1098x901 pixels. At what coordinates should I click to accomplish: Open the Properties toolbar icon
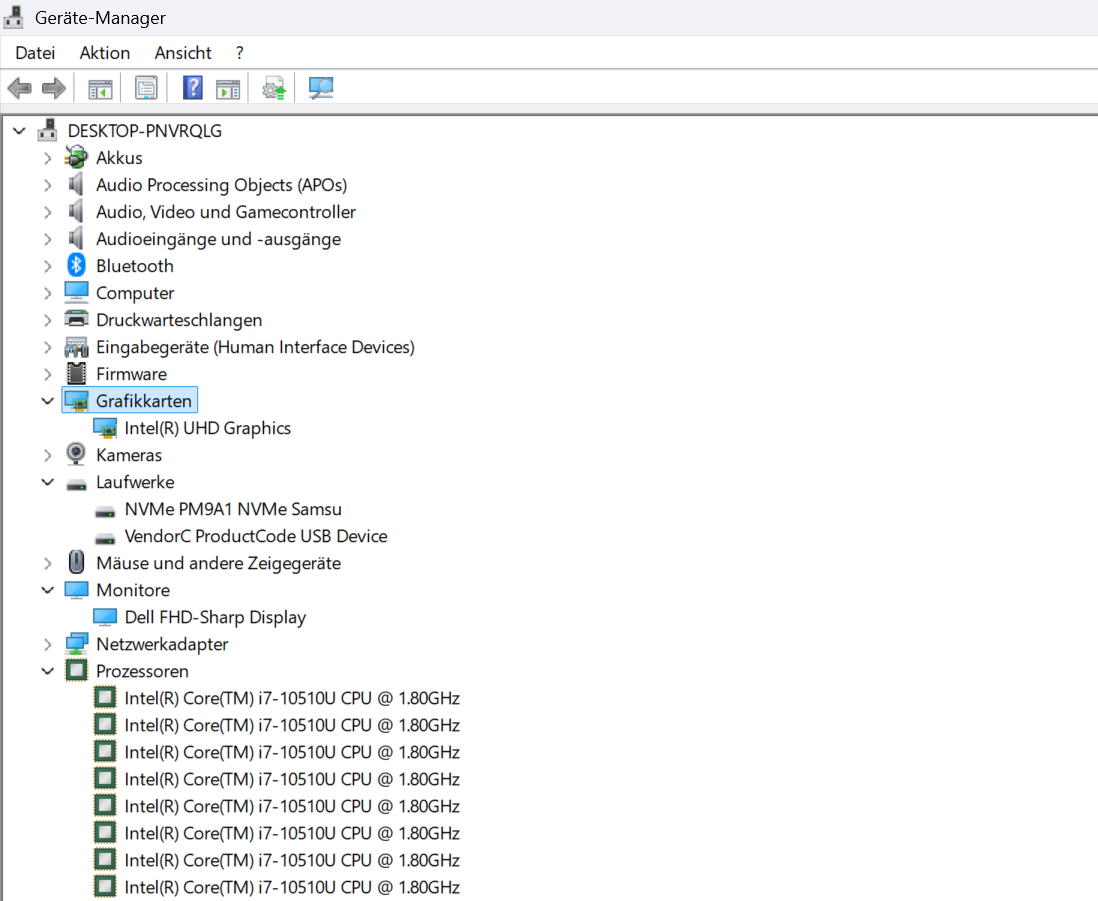tap(146, 88)
